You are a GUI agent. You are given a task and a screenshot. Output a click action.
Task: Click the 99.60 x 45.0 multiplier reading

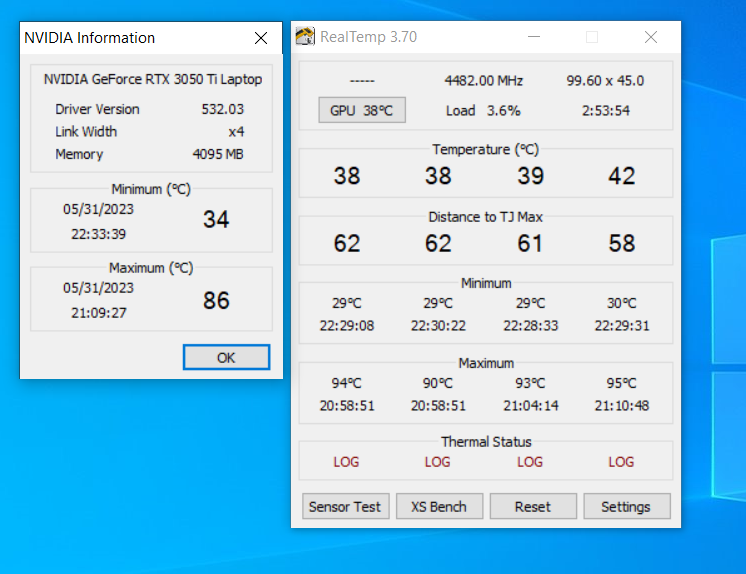605,80
